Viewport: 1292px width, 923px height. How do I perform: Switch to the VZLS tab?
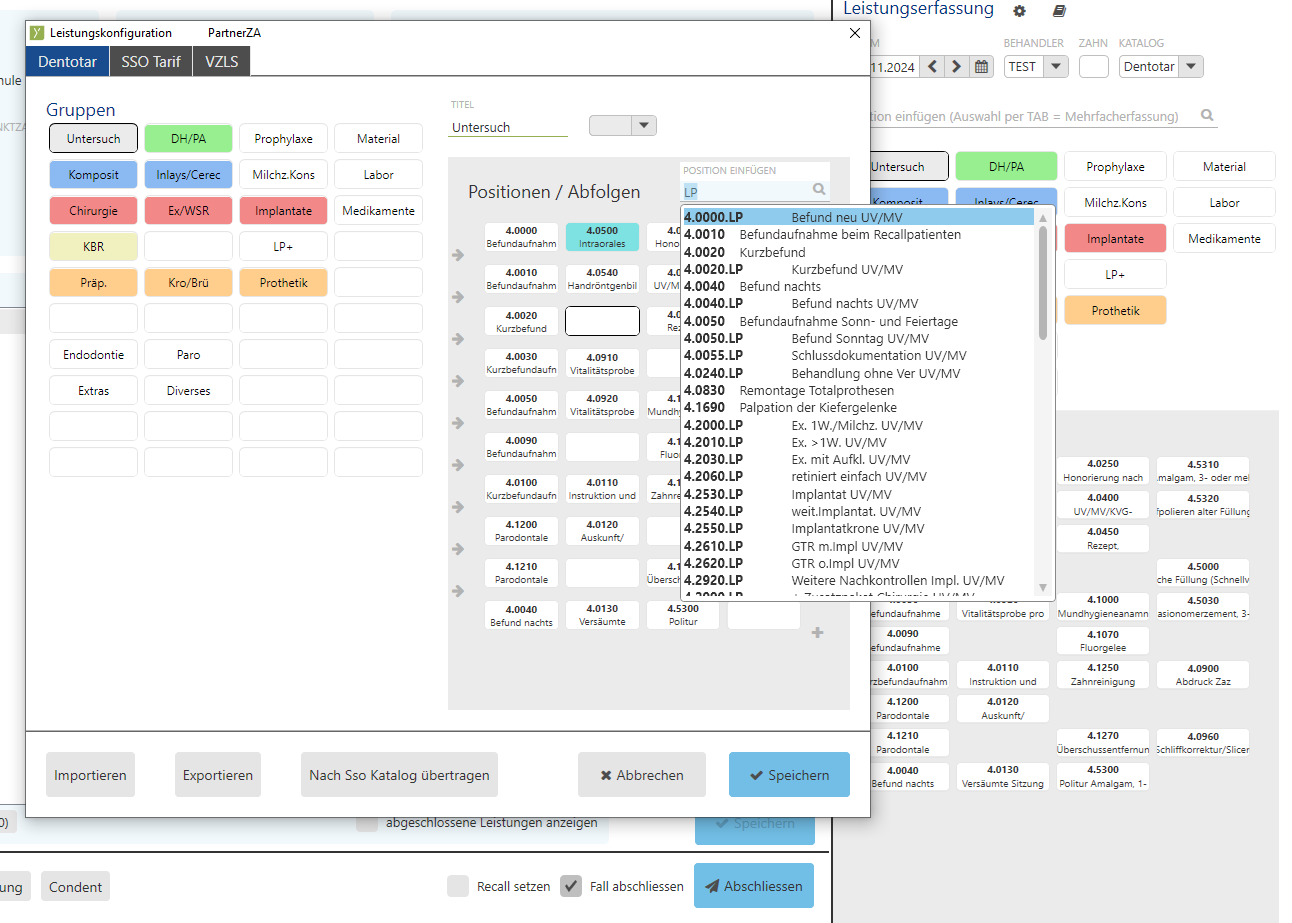(x=222, y=62)
